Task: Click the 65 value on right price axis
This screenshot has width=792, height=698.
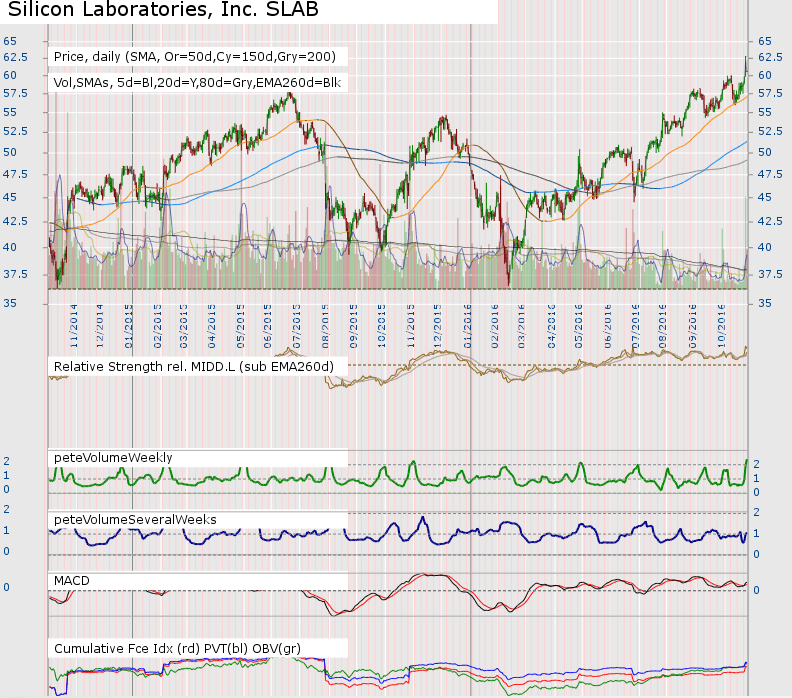Action: pos(765,41)
